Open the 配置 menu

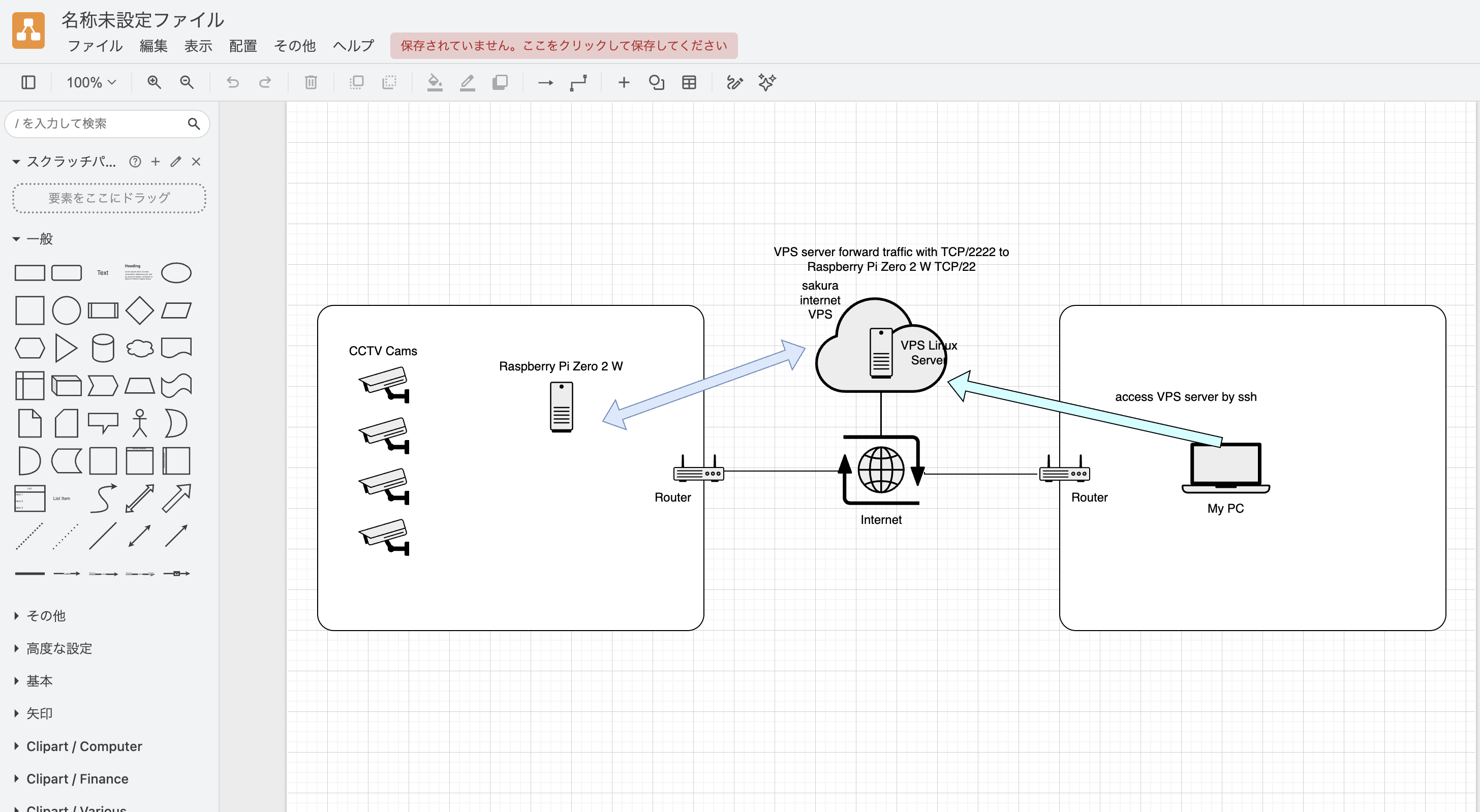(242, 45)
